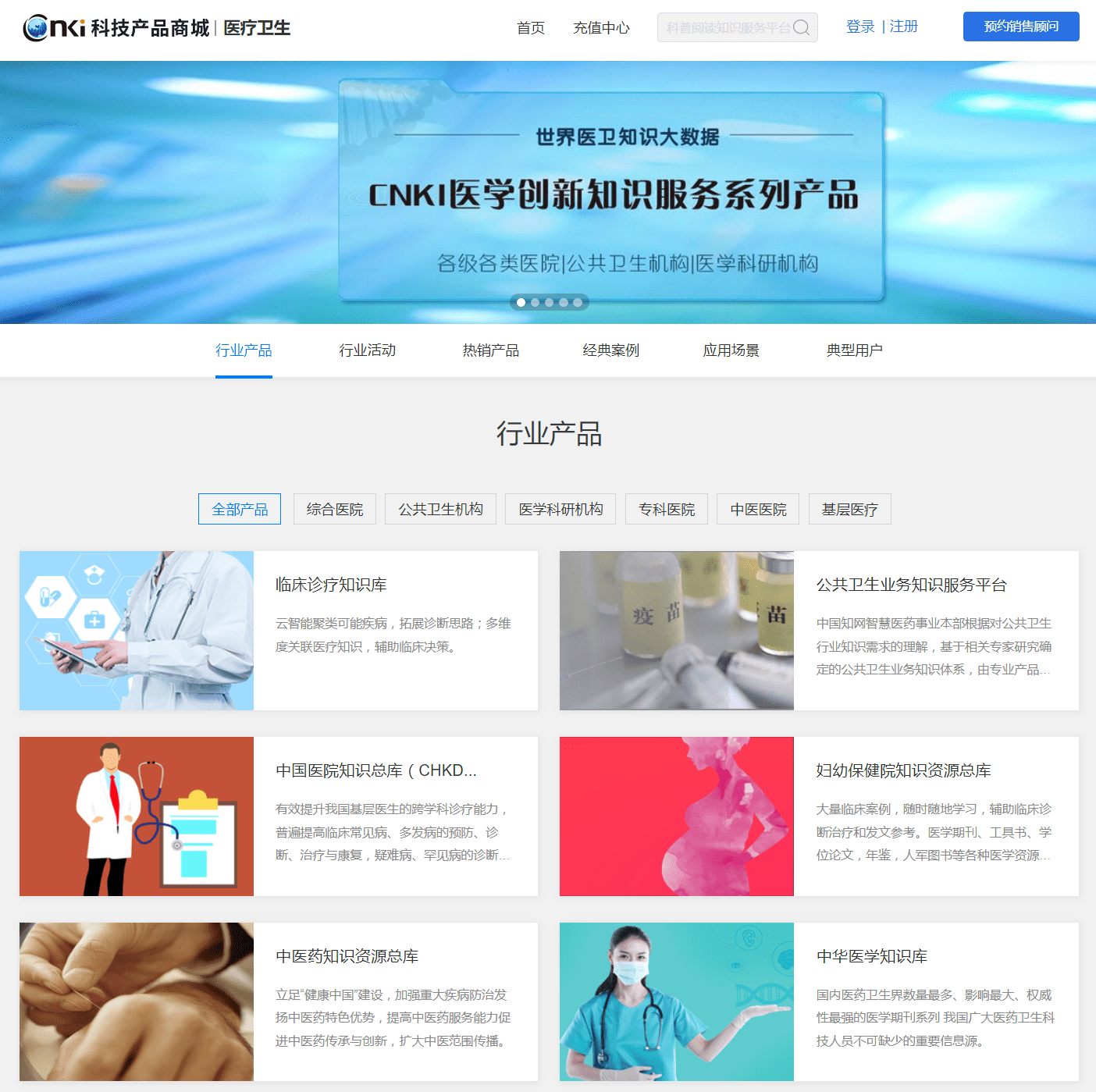Open 公共卫生业务知识服务平台 title
The width and height of the screenshot is (1096, 1092).
click(912, 585)
